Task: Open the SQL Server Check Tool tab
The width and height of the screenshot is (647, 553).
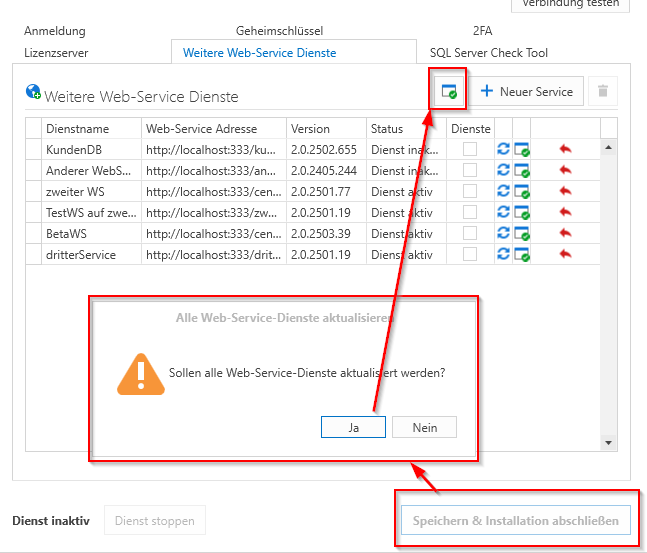Action: [x=489, y=53]
